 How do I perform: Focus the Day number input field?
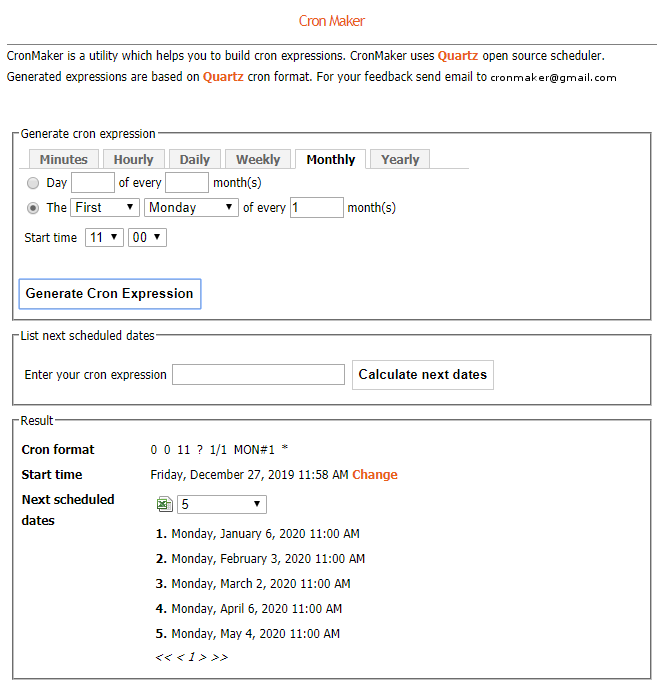93,183
